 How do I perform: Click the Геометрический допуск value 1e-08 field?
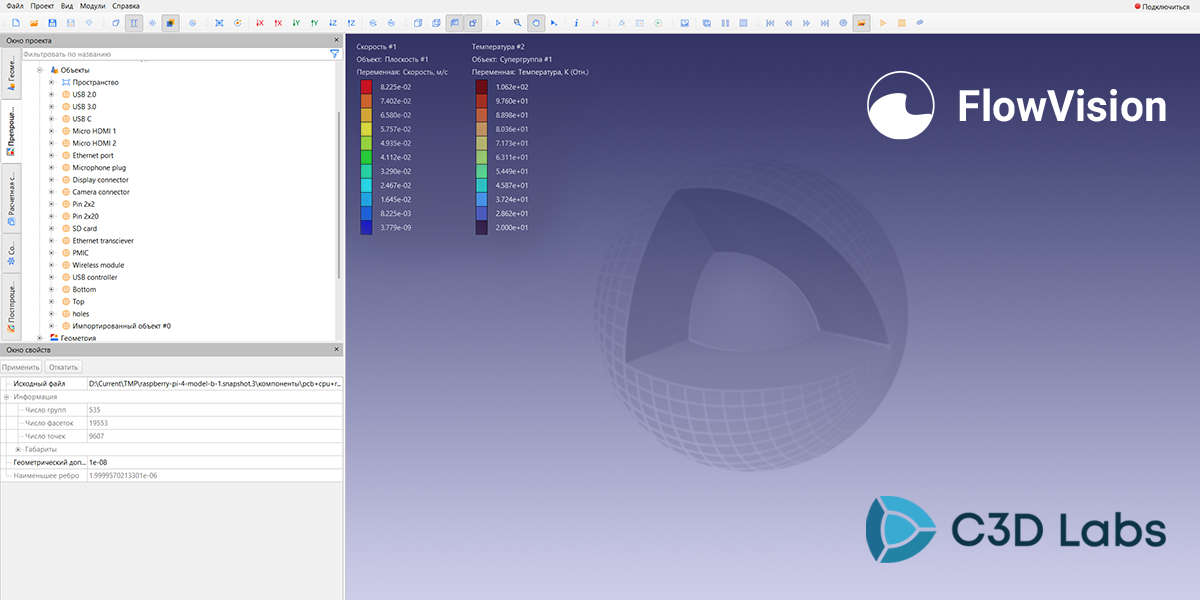pyautogui.click(x=215, y=462)
